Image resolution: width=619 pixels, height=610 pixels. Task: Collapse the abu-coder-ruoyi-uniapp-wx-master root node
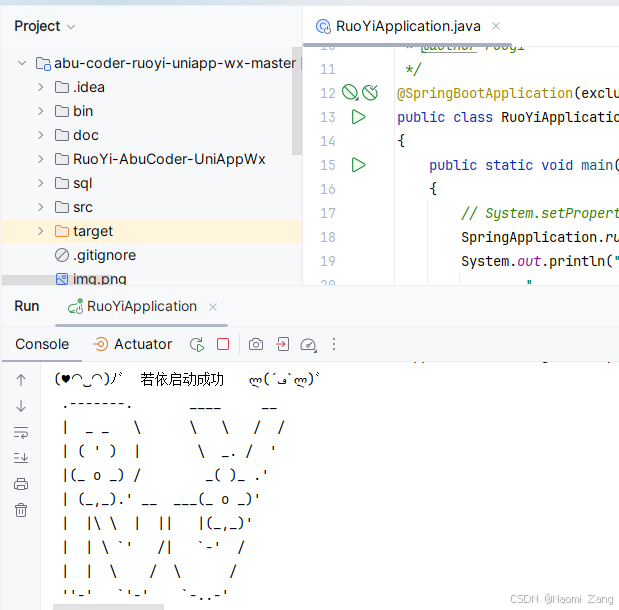click(21, 63)
